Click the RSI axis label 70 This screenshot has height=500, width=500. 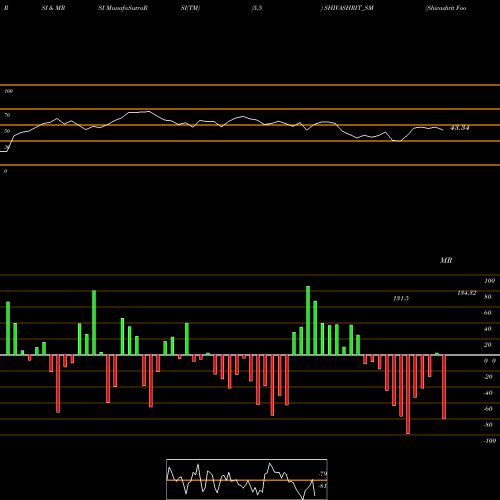[x=7, y=115]
